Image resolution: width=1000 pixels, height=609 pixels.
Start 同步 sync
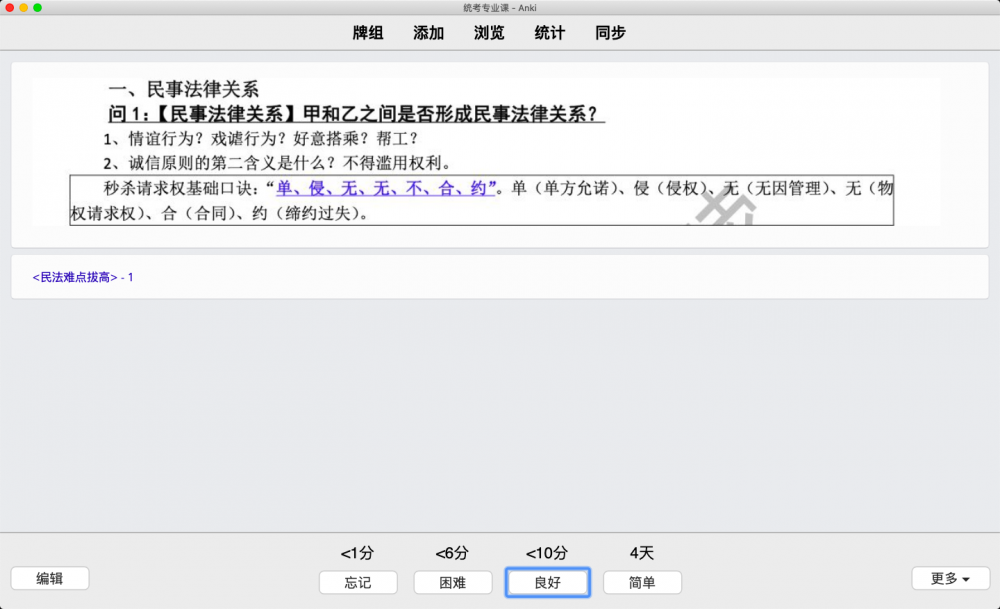(x=610, y=33)
